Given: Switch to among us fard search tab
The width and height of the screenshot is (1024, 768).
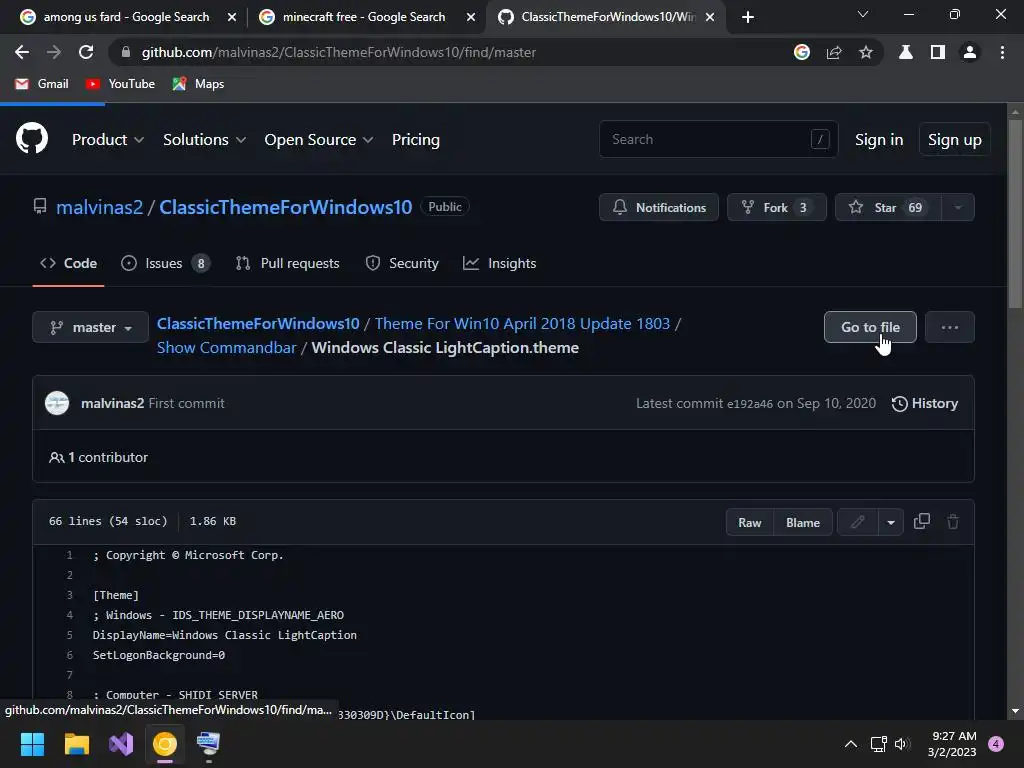Looking at the screenshot, I should (126, 17).
